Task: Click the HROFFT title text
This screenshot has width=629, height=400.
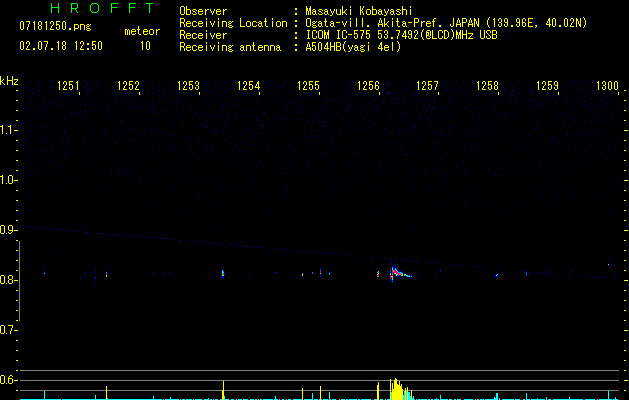Action: coord(102,8)
